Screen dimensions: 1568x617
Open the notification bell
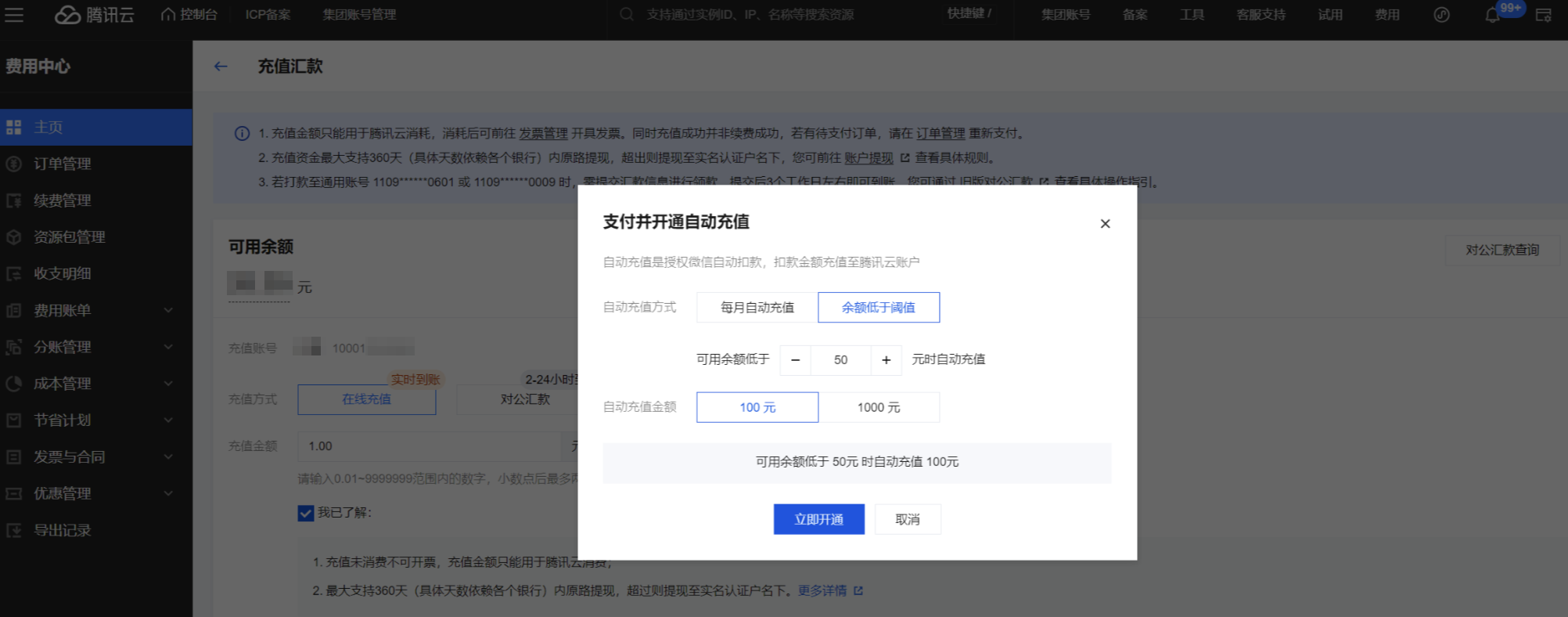point(1492,15)
